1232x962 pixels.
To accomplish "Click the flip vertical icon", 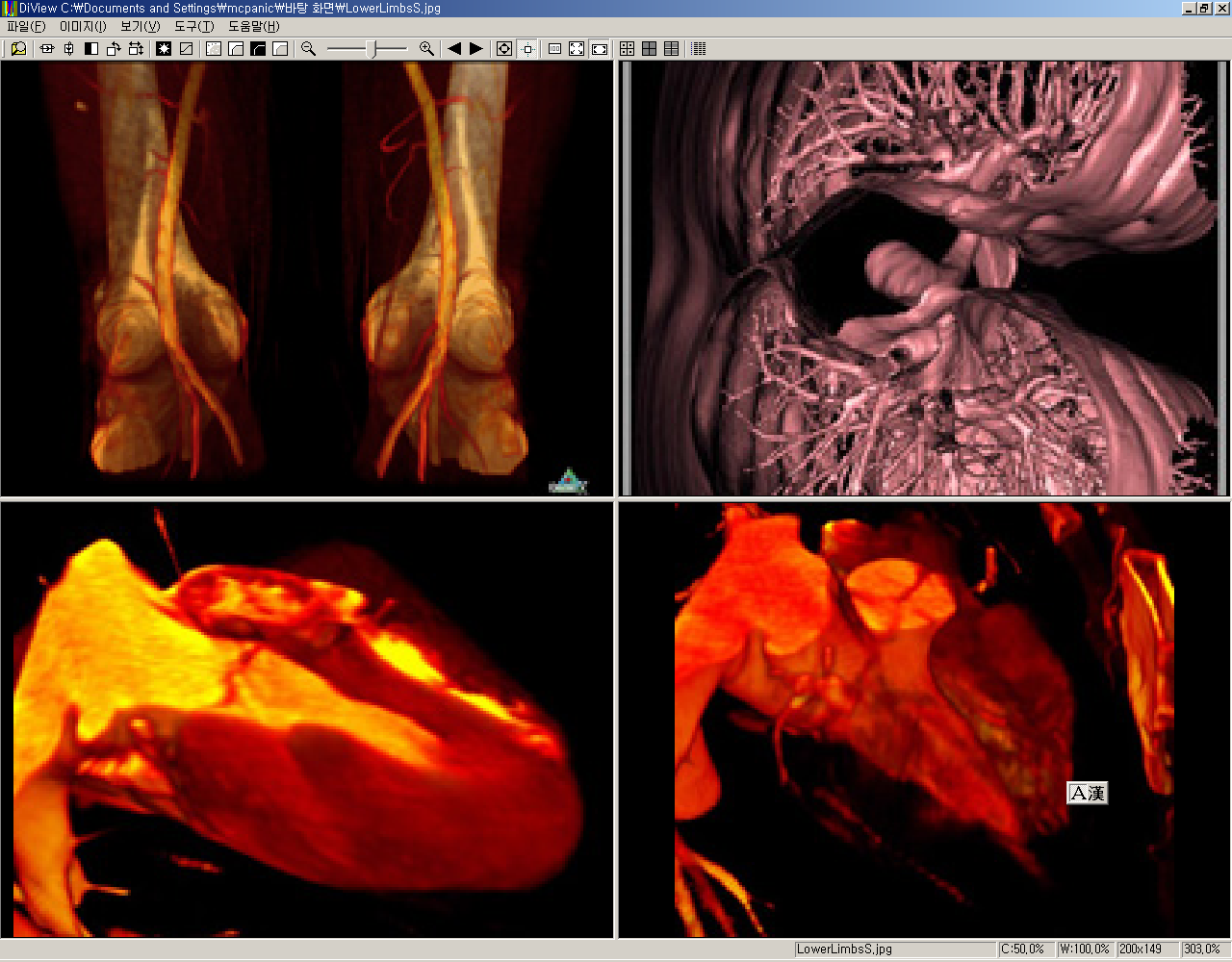I will coord(68,48).
